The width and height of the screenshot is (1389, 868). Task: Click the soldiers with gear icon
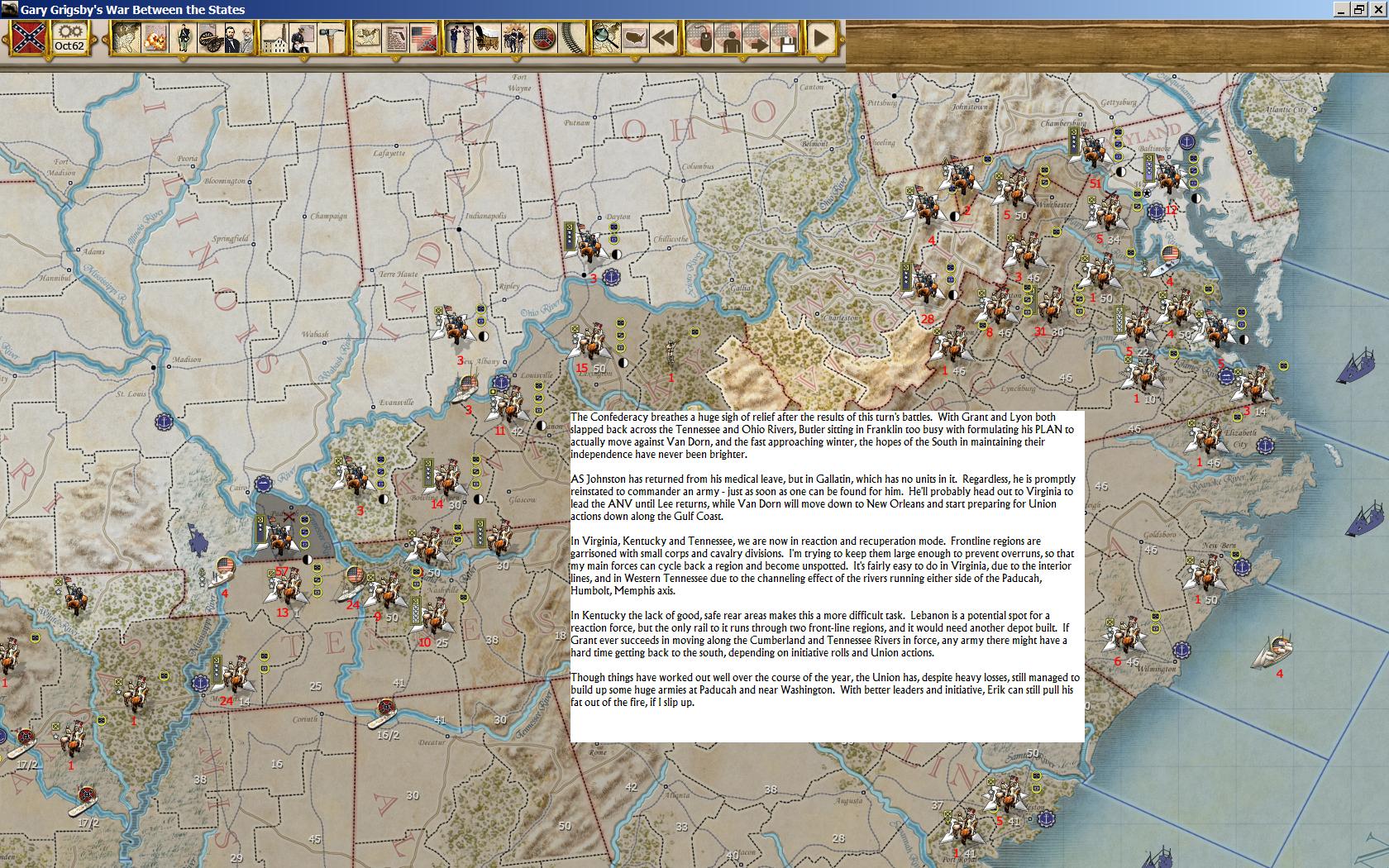(515, 38)
